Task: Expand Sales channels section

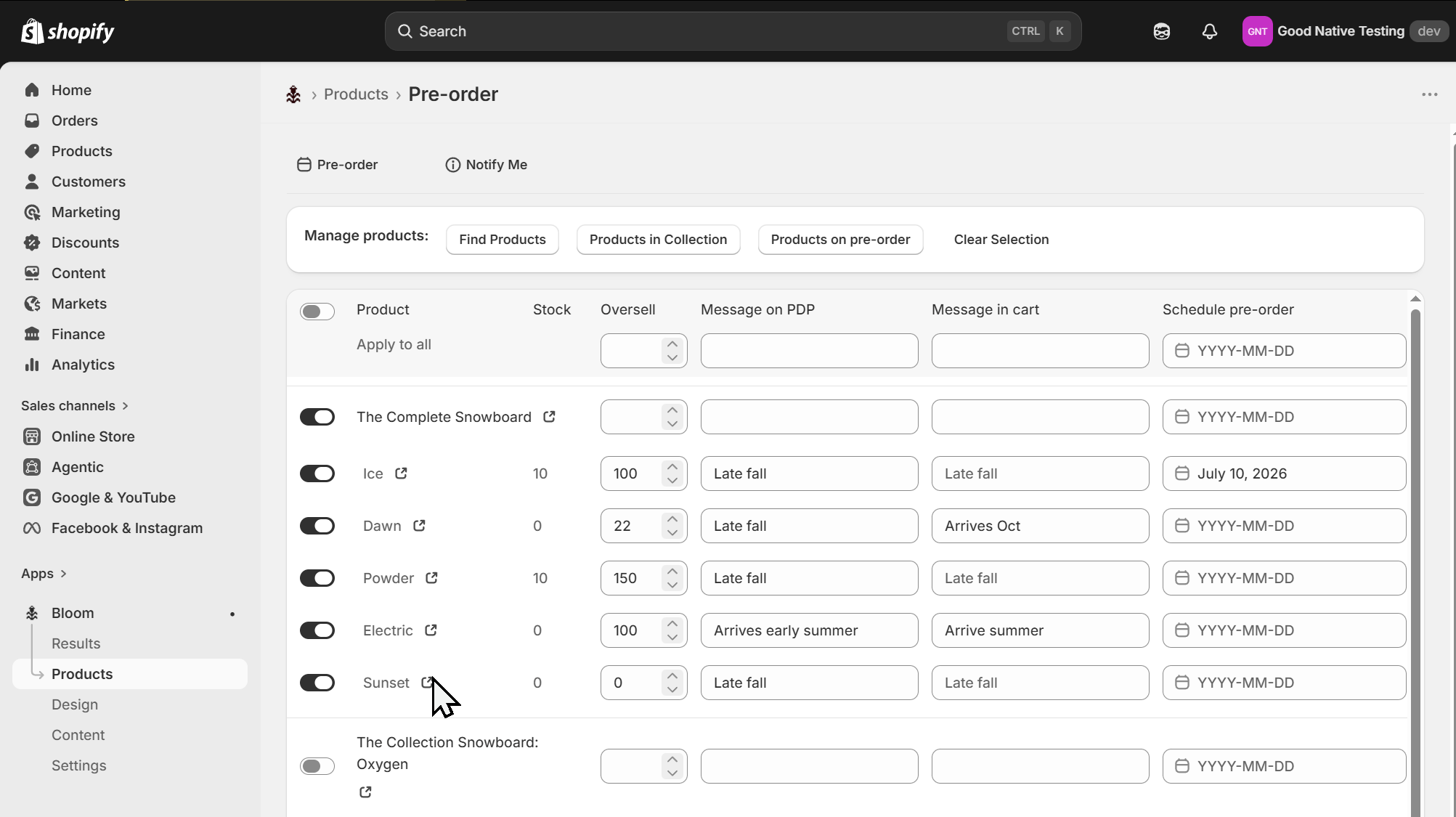Action: (x=75, y=406)
